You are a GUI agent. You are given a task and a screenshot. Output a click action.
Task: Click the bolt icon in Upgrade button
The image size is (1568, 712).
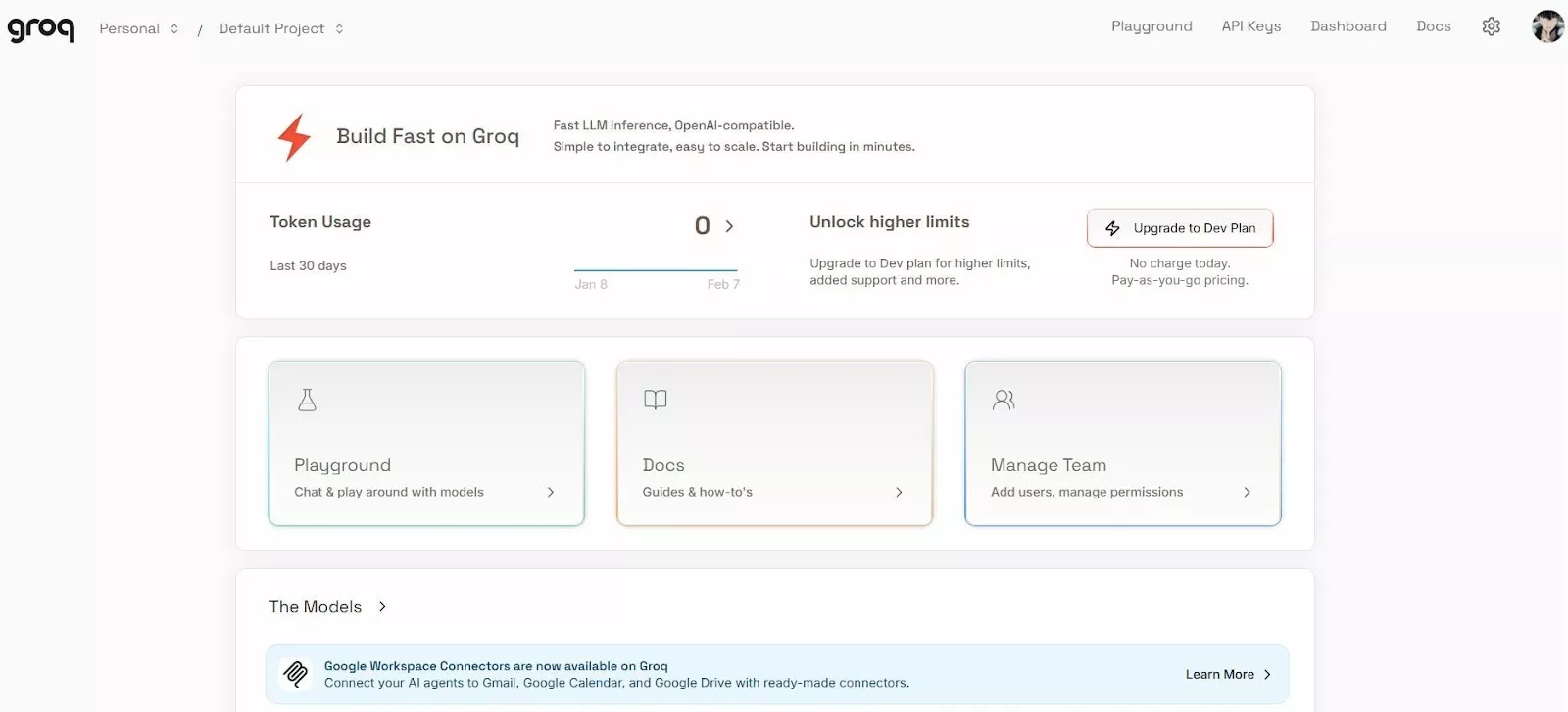pos(1112,228)
